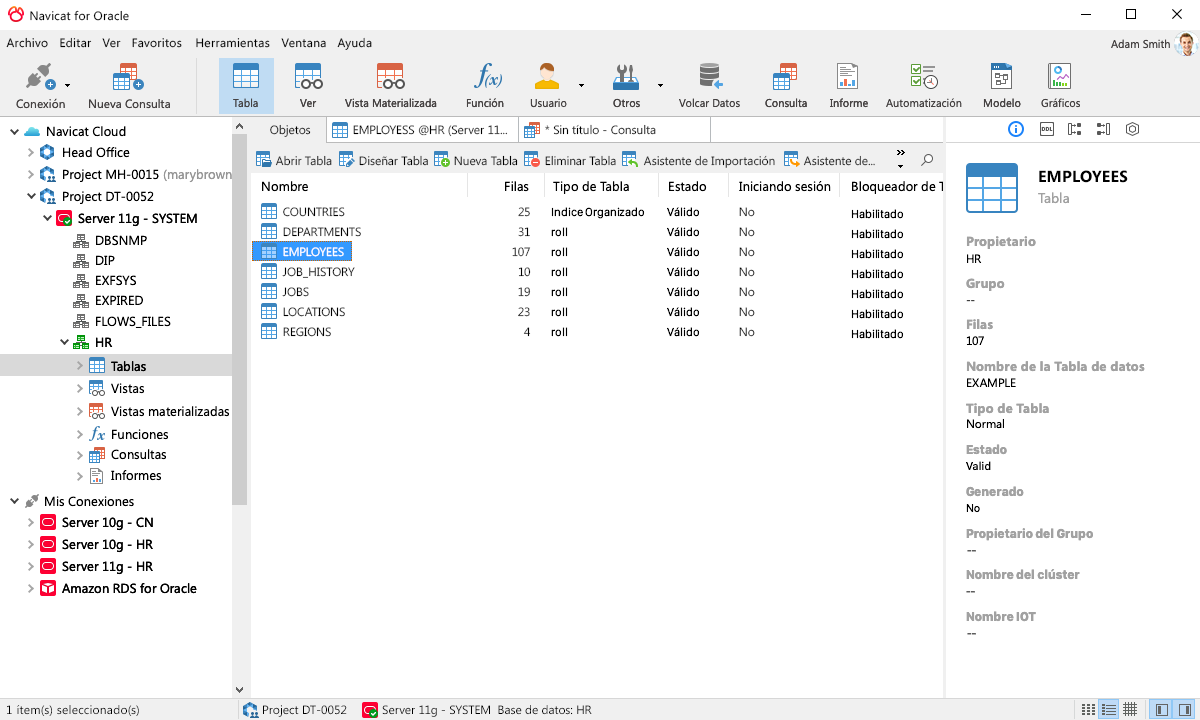Screen dimensions: 1200x720
Task: Open the Automatización tool
Action: point(922,84)
